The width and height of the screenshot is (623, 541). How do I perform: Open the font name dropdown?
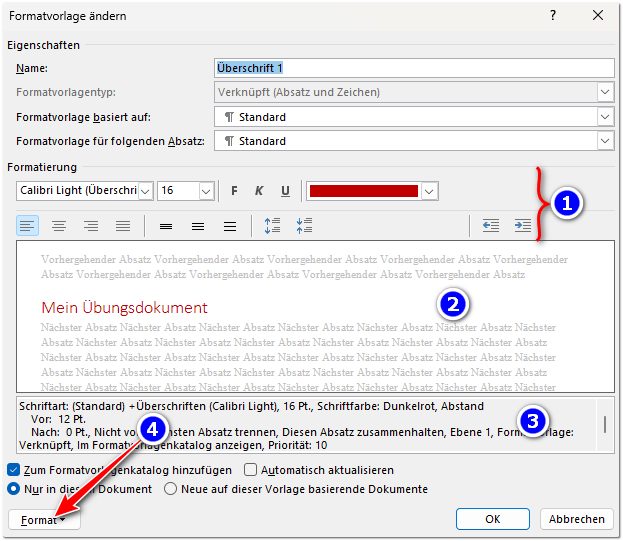click(x=145, y=191)
